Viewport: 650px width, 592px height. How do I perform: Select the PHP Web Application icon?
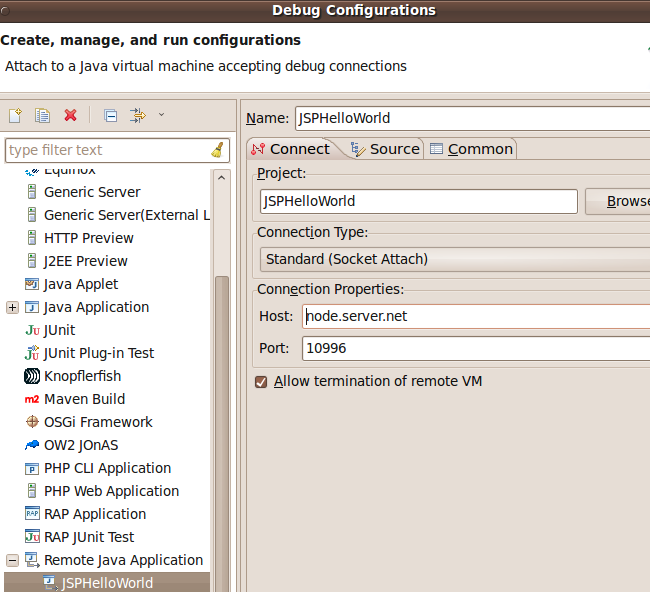32,491
